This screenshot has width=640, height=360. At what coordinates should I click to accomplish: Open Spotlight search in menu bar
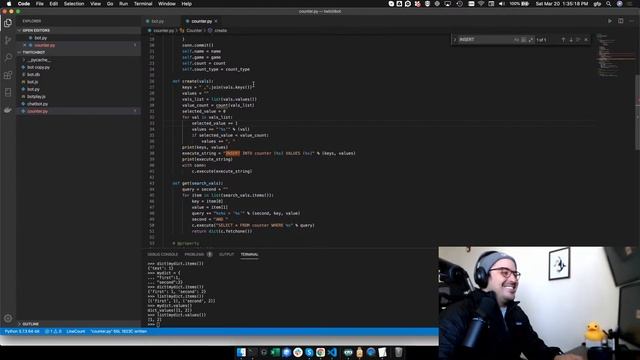(x=609, y=4)
